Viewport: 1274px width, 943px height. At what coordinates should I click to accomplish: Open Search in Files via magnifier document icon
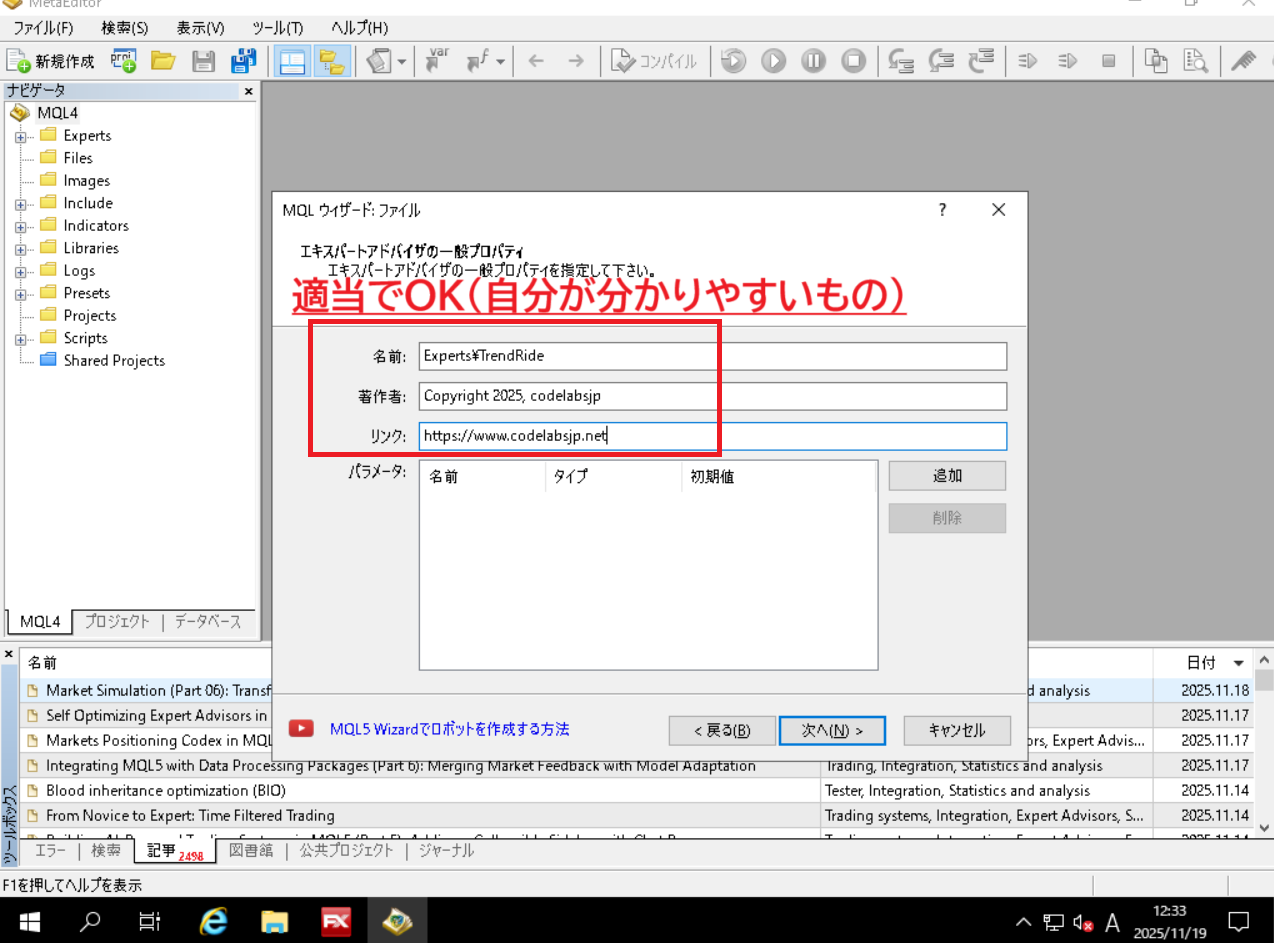[1196, 60]
